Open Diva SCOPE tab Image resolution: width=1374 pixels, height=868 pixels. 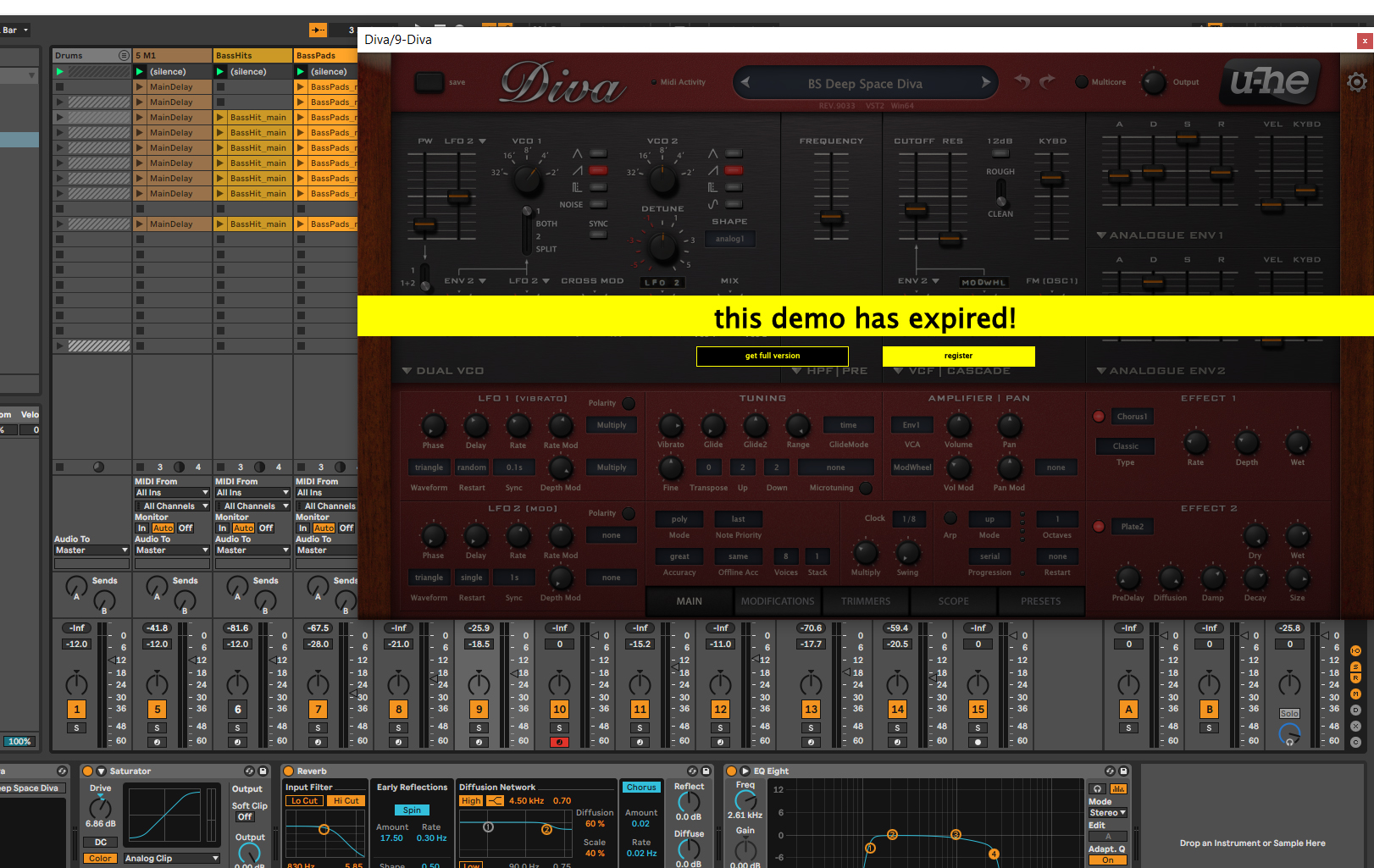pos(954,601)
